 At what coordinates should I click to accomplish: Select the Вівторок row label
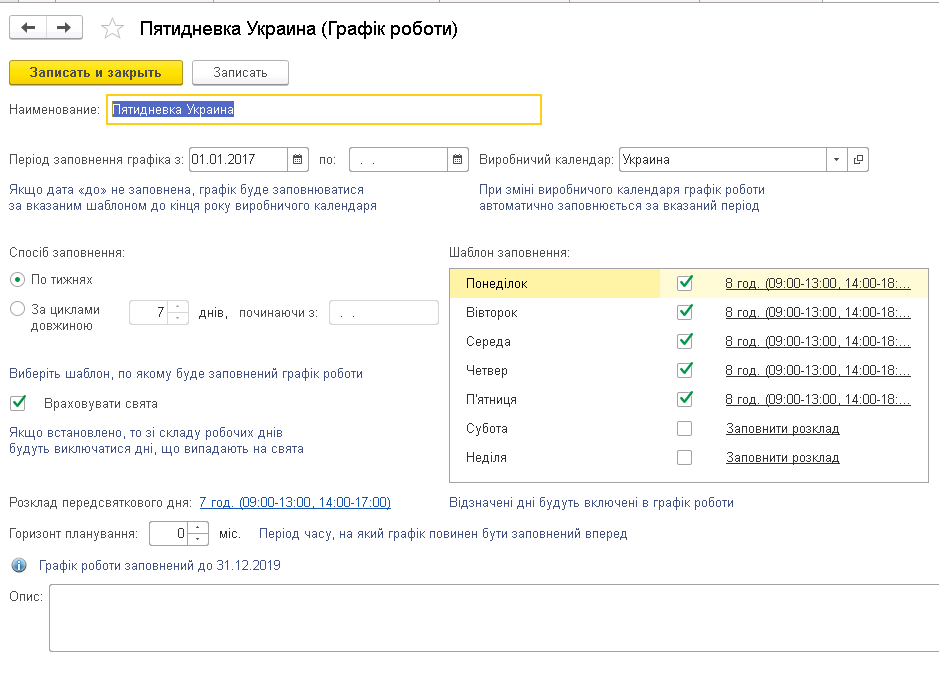pos(492,313)
